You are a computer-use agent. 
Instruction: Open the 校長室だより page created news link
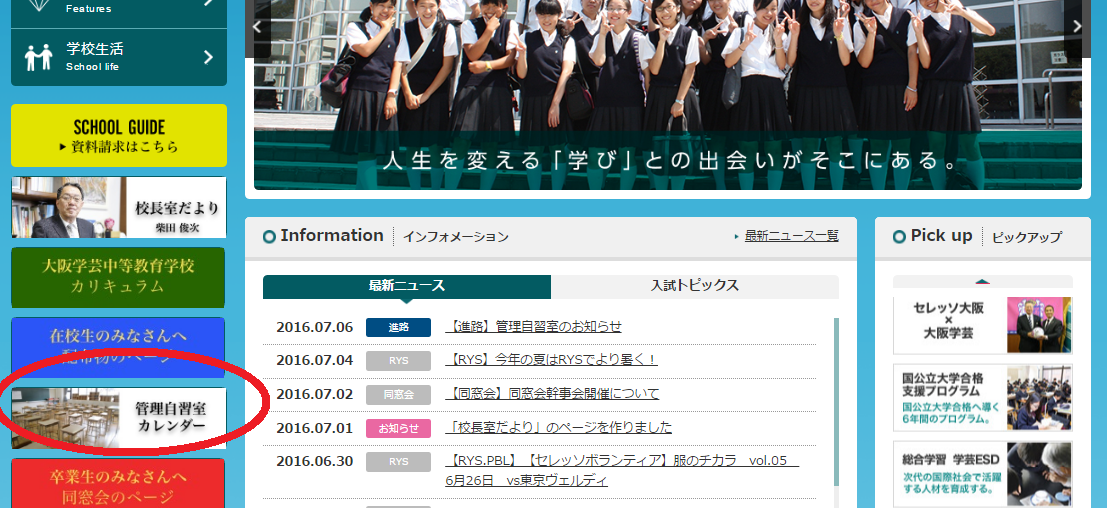click(x=558, y=428)
